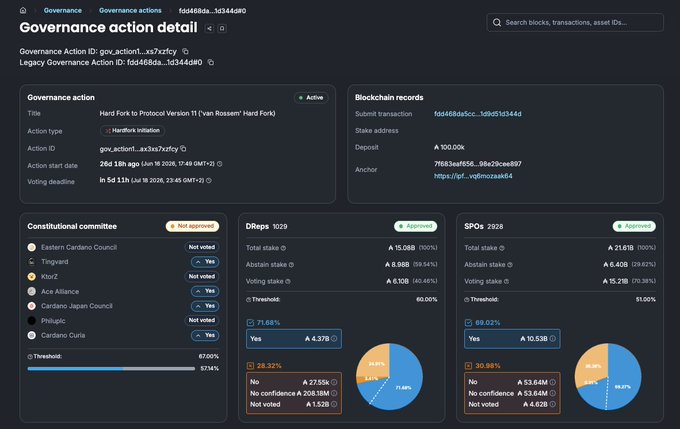
Task: Click info icon next to SPOs Total stake
Action: tap(502, 248)
